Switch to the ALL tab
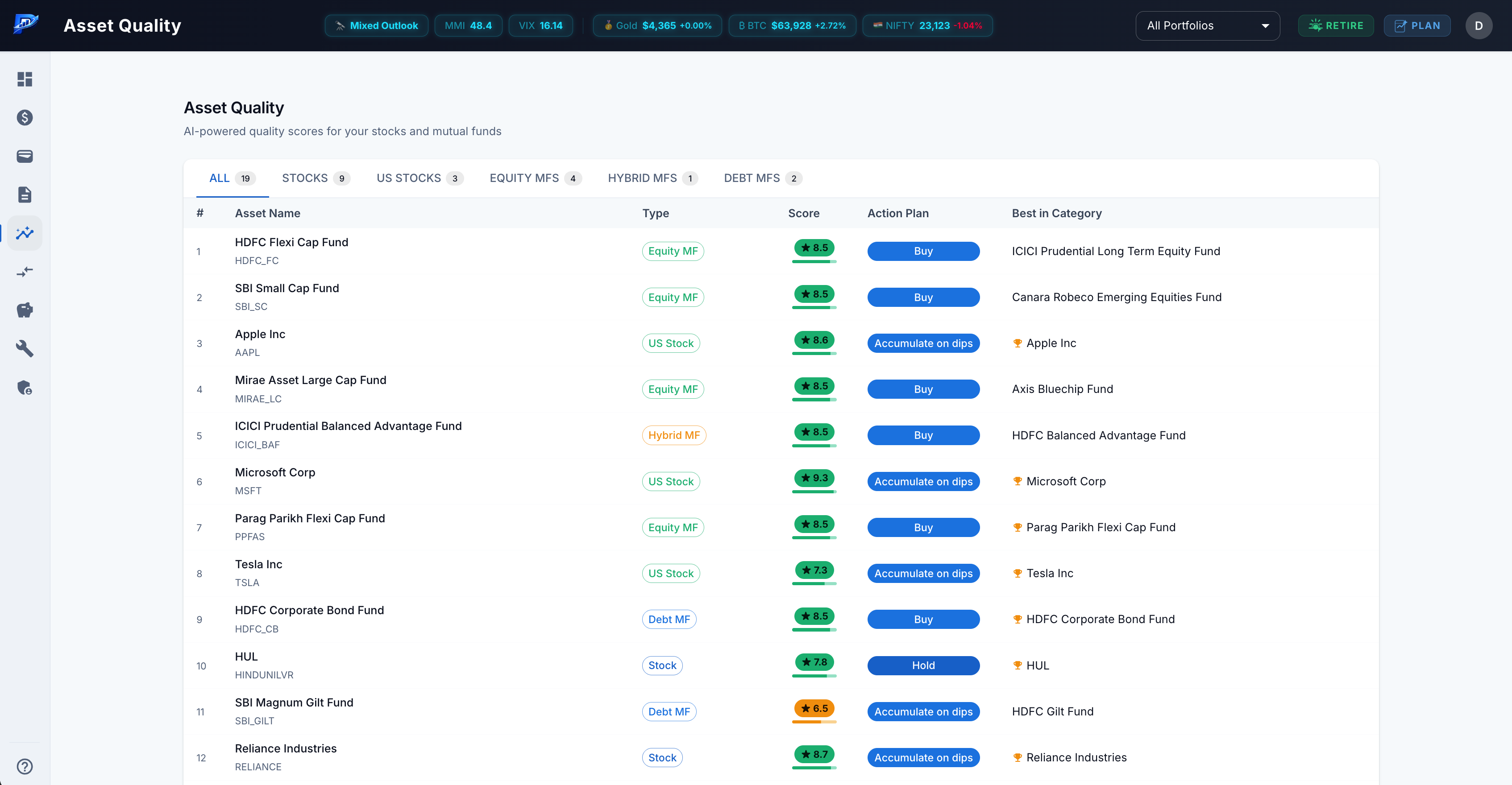Screen dimensions: 1512x785 click(x=233, y=178)
